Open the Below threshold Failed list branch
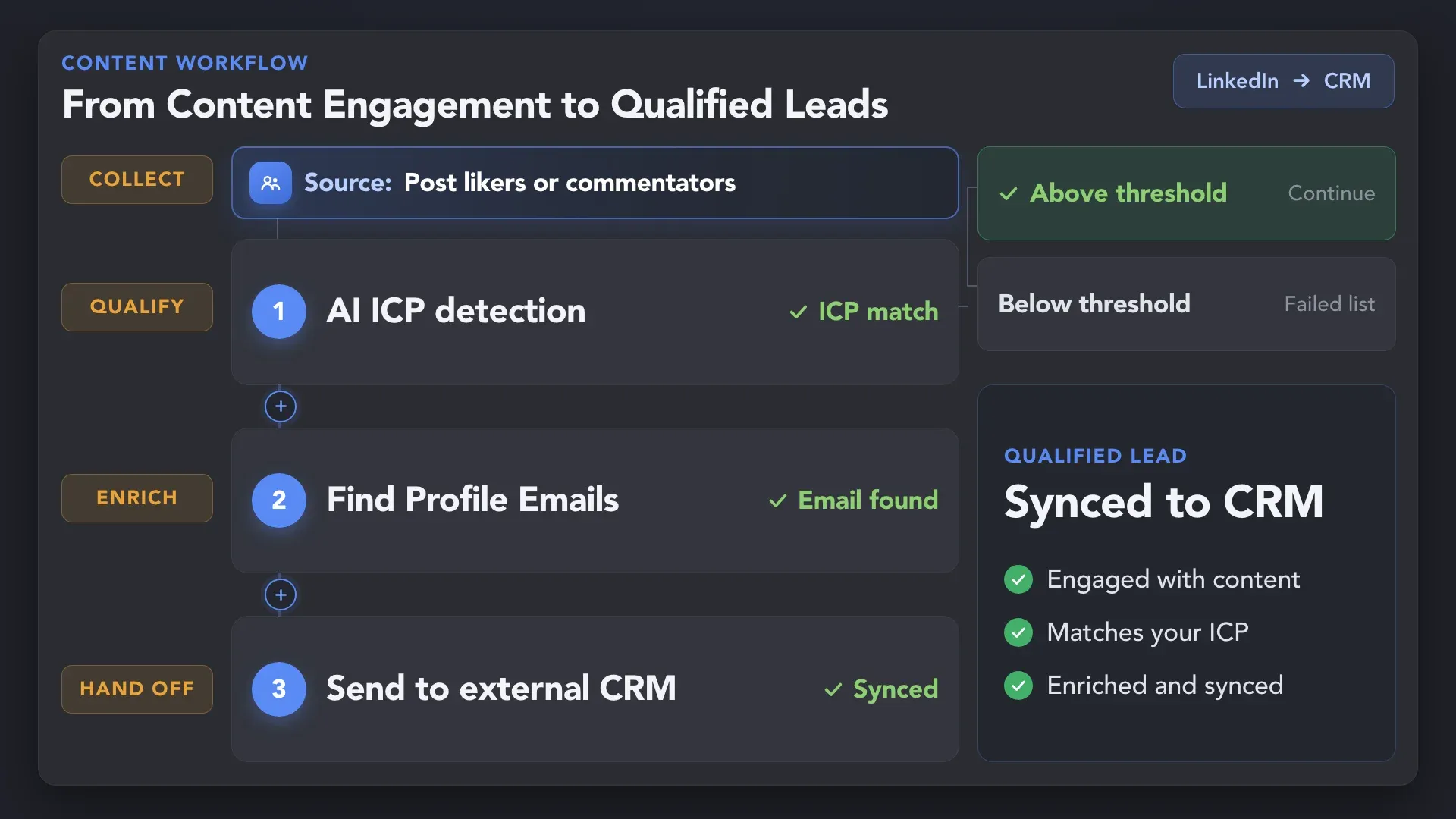1456x819 pixels. pos(1187,304)
